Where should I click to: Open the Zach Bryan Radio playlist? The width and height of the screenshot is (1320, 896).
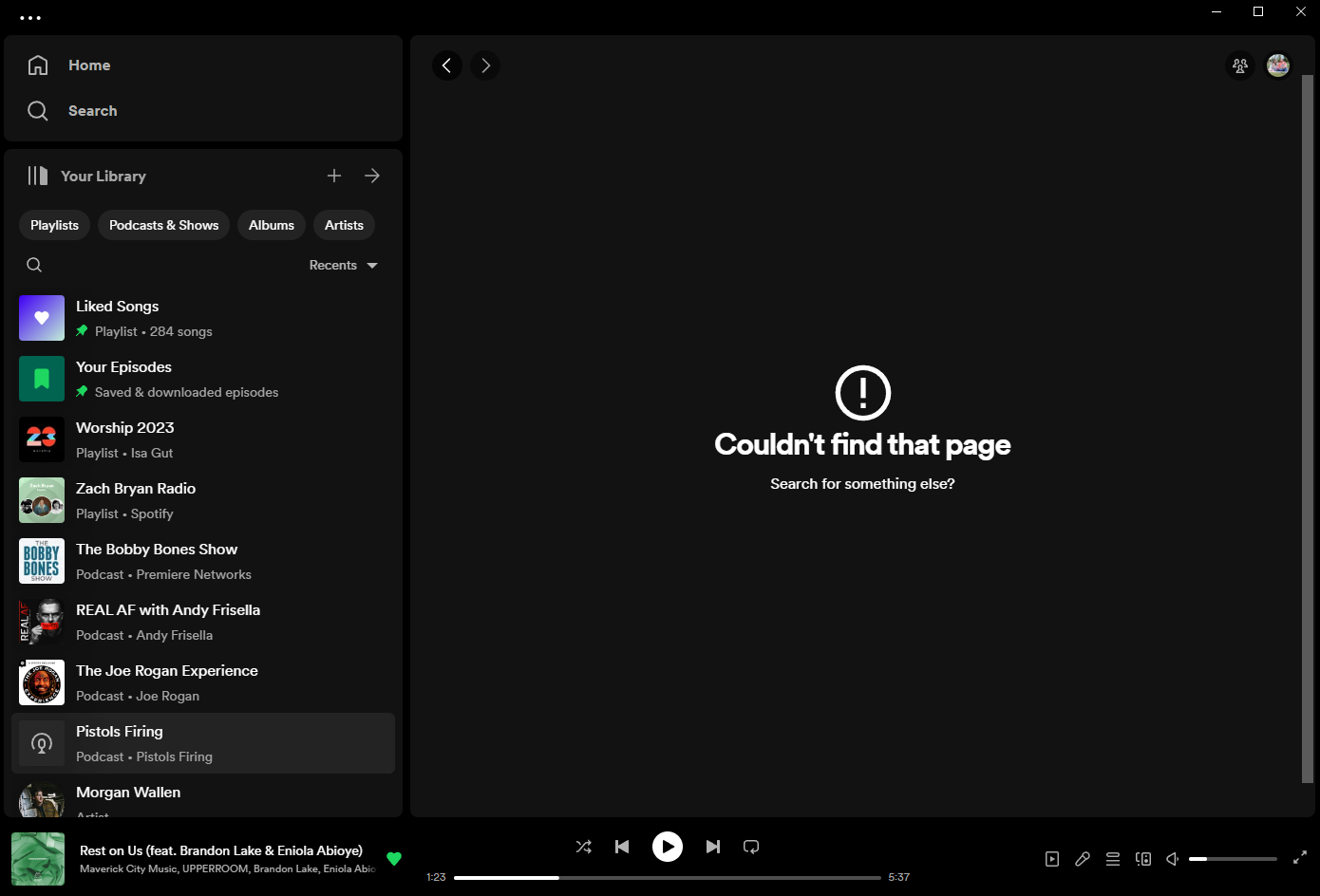203,500
